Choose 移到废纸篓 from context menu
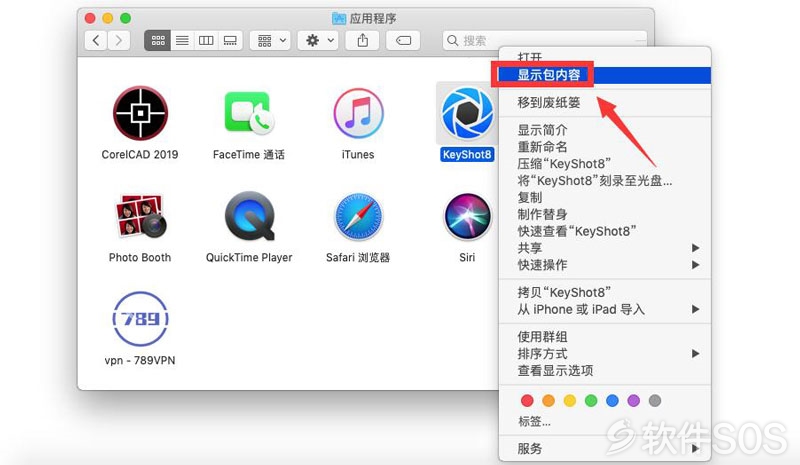This screenshot has height=465, width=800. [x=605, y=103]
